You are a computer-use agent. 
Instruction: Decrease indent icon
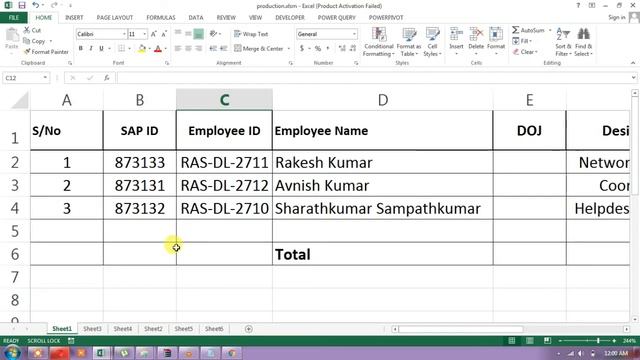213,49
